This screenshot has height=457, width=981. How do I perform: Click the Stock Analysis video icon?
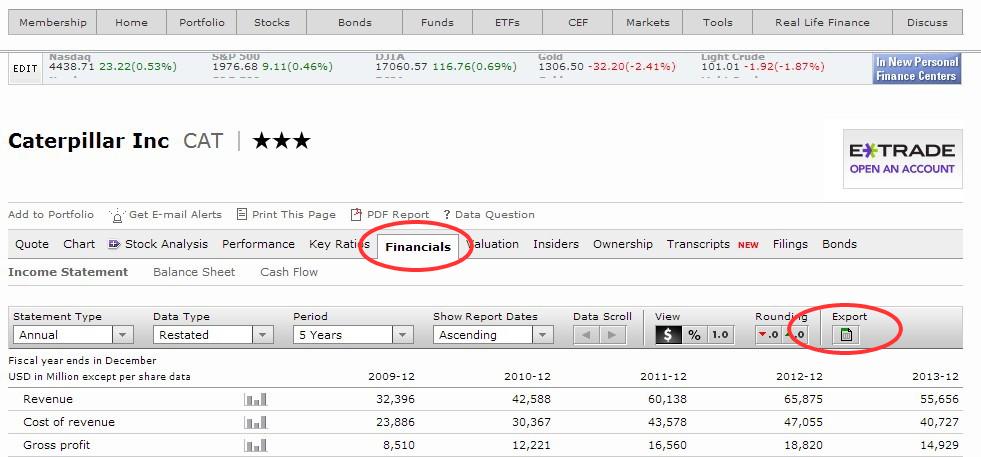[x=114, y=244]
